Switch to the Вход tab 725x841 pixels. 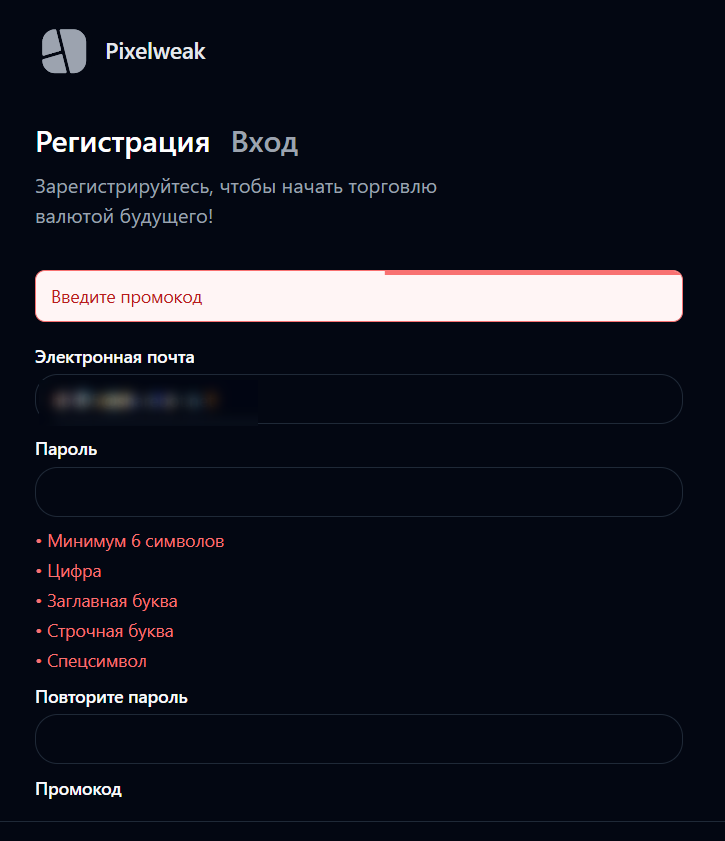pyautogui.click(x=264, y=143)
